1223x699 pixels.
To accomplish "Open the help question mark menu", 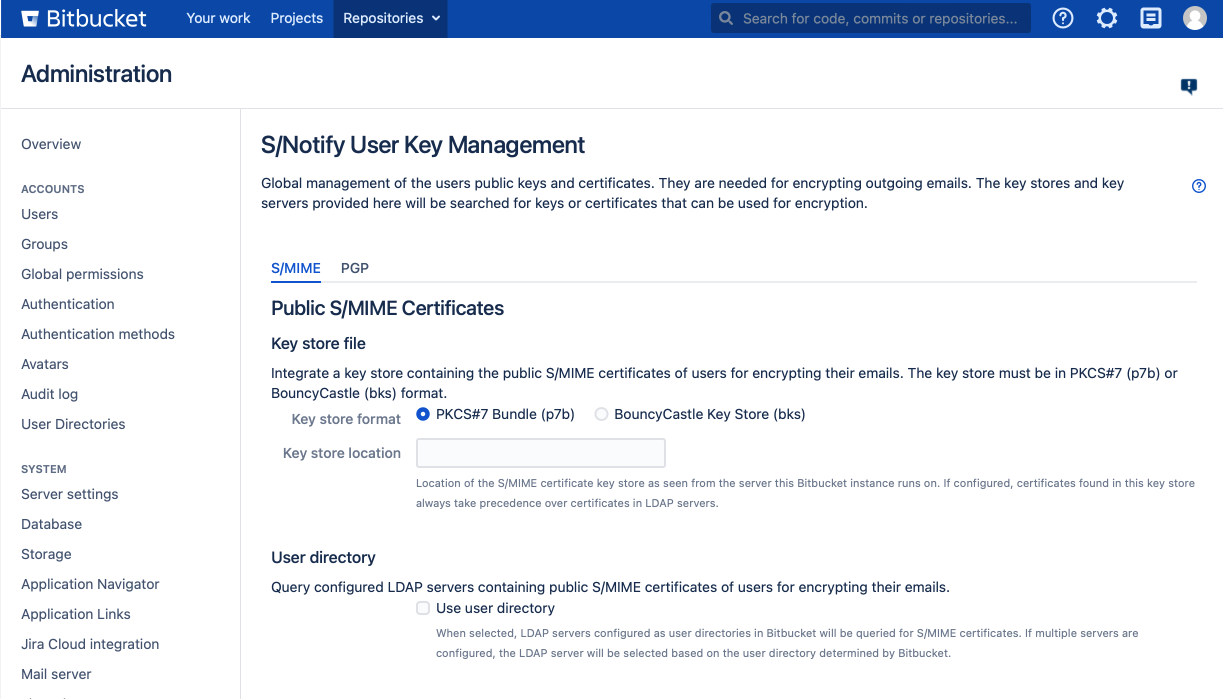I will 1063,18.
